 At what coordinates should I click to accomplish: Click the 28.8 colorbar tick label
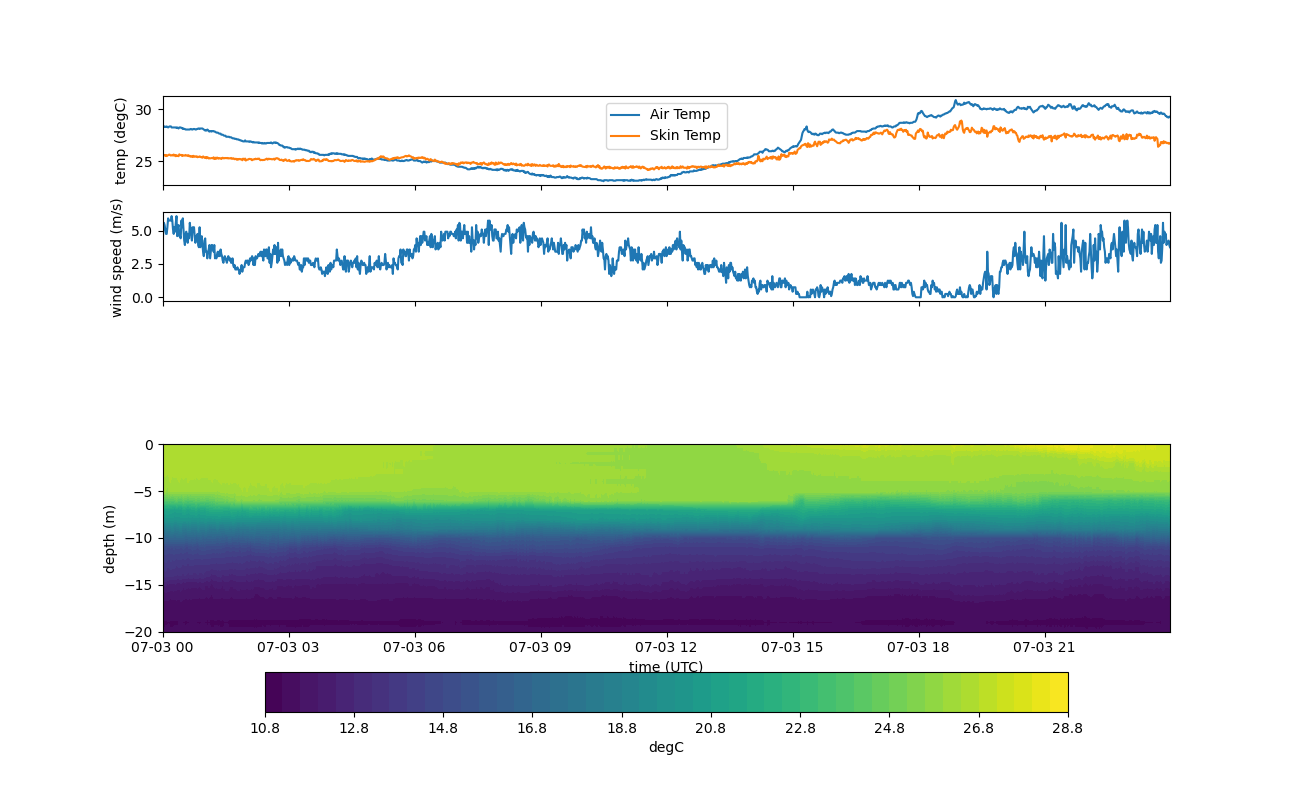[x=1067, y=729]
